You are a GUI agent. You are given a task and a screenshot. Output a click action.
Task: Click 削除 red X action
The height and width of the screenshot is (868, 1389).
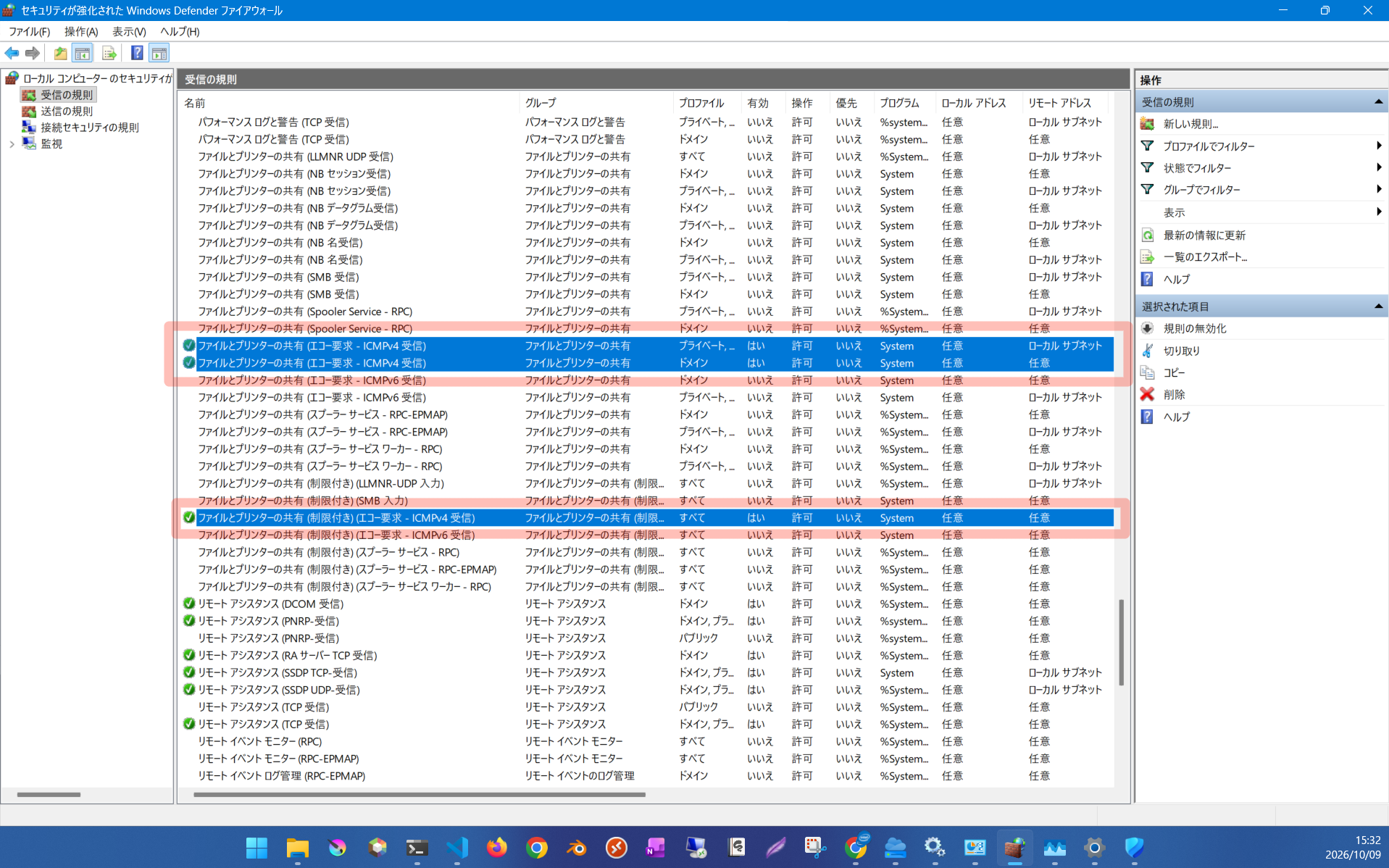tap(1174, 394)
